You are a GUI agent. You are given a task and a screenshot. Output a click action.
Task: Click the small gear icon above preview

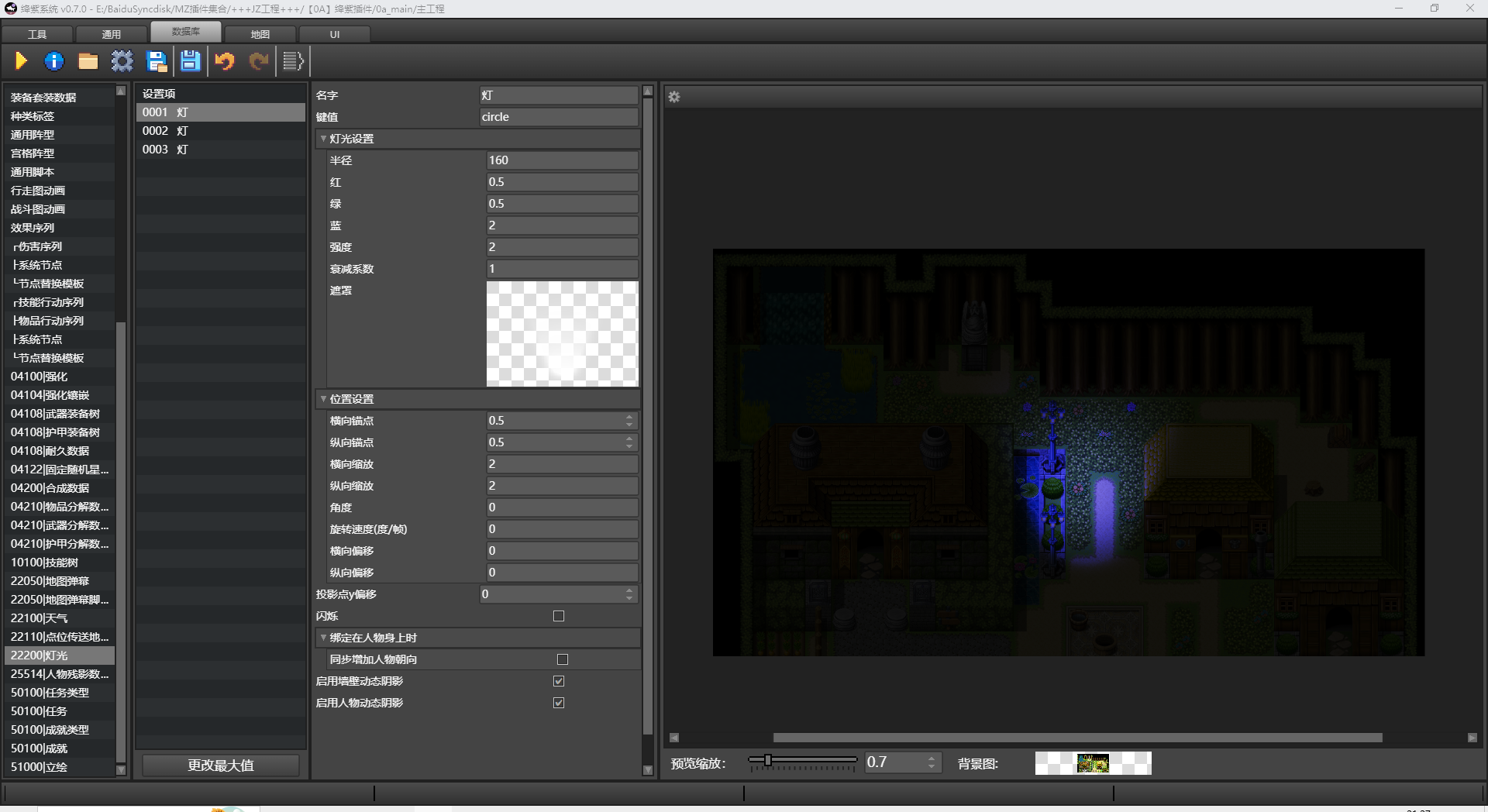coord(674,97)
